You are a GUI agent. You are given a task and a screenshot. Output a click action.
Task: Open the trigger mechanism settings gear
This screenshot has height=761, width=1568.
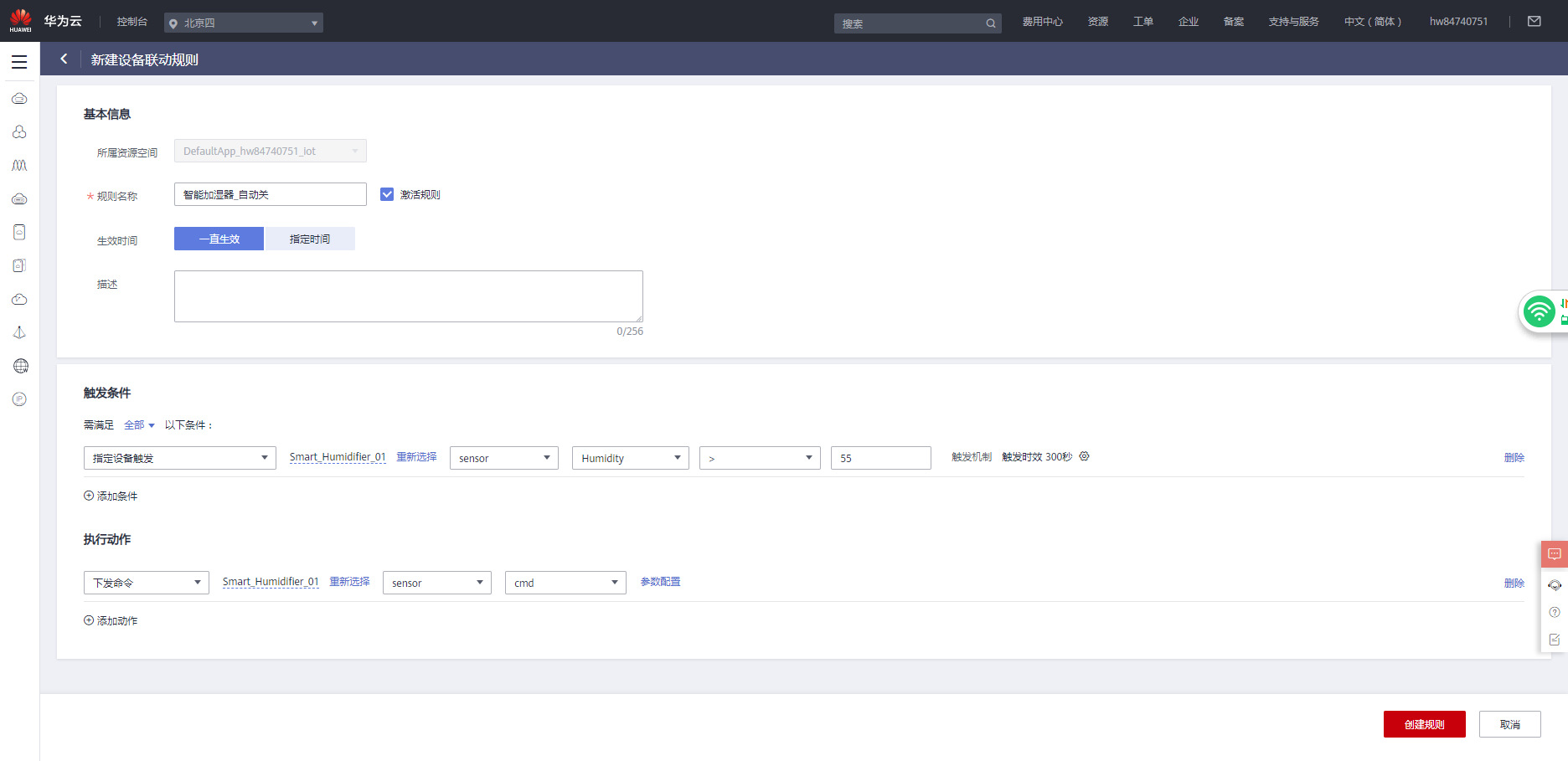[x=1084, y=456]
